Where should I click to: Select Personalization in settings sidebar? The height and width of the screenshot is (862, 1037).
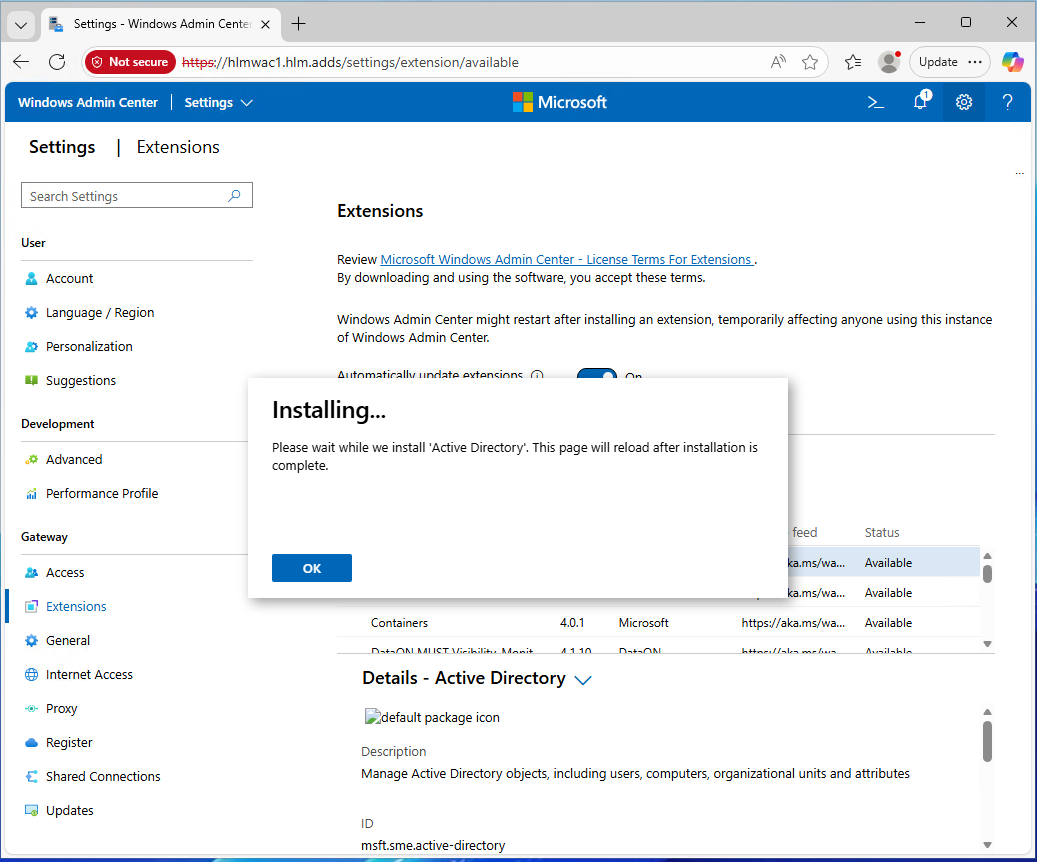coord(89,347)
